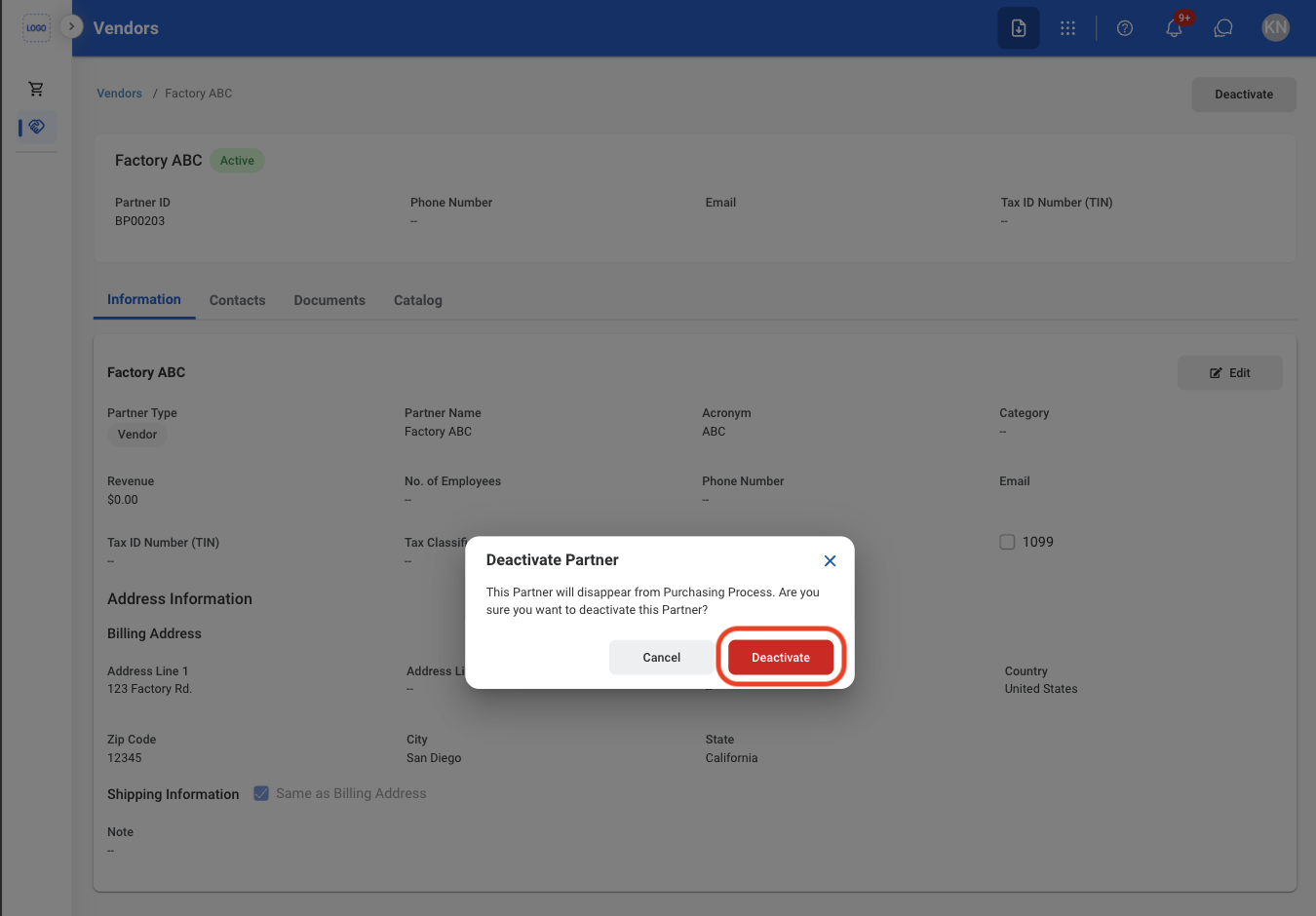Open the shopping cart sidebar icon
This screenshot has width=1316, height=916.
36,89
